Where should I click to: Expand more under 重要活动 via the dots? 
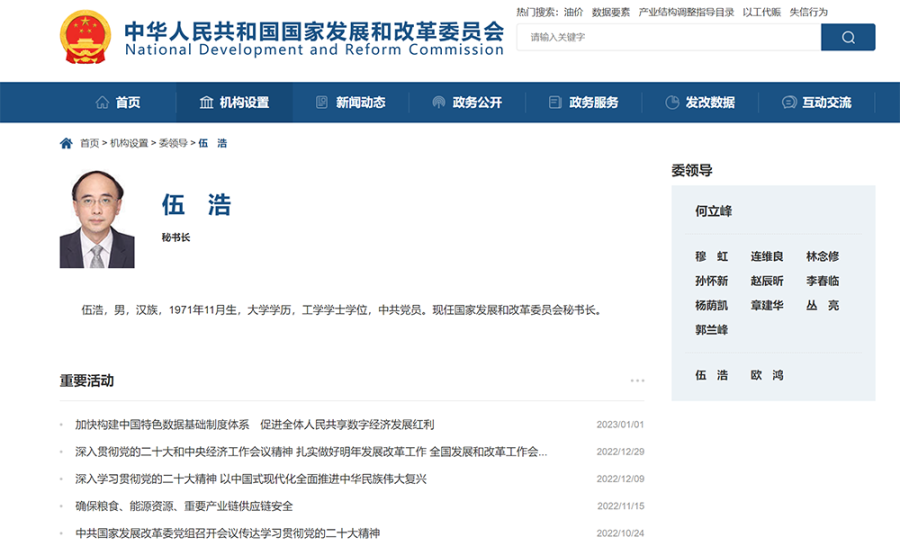tap(637, 381)
